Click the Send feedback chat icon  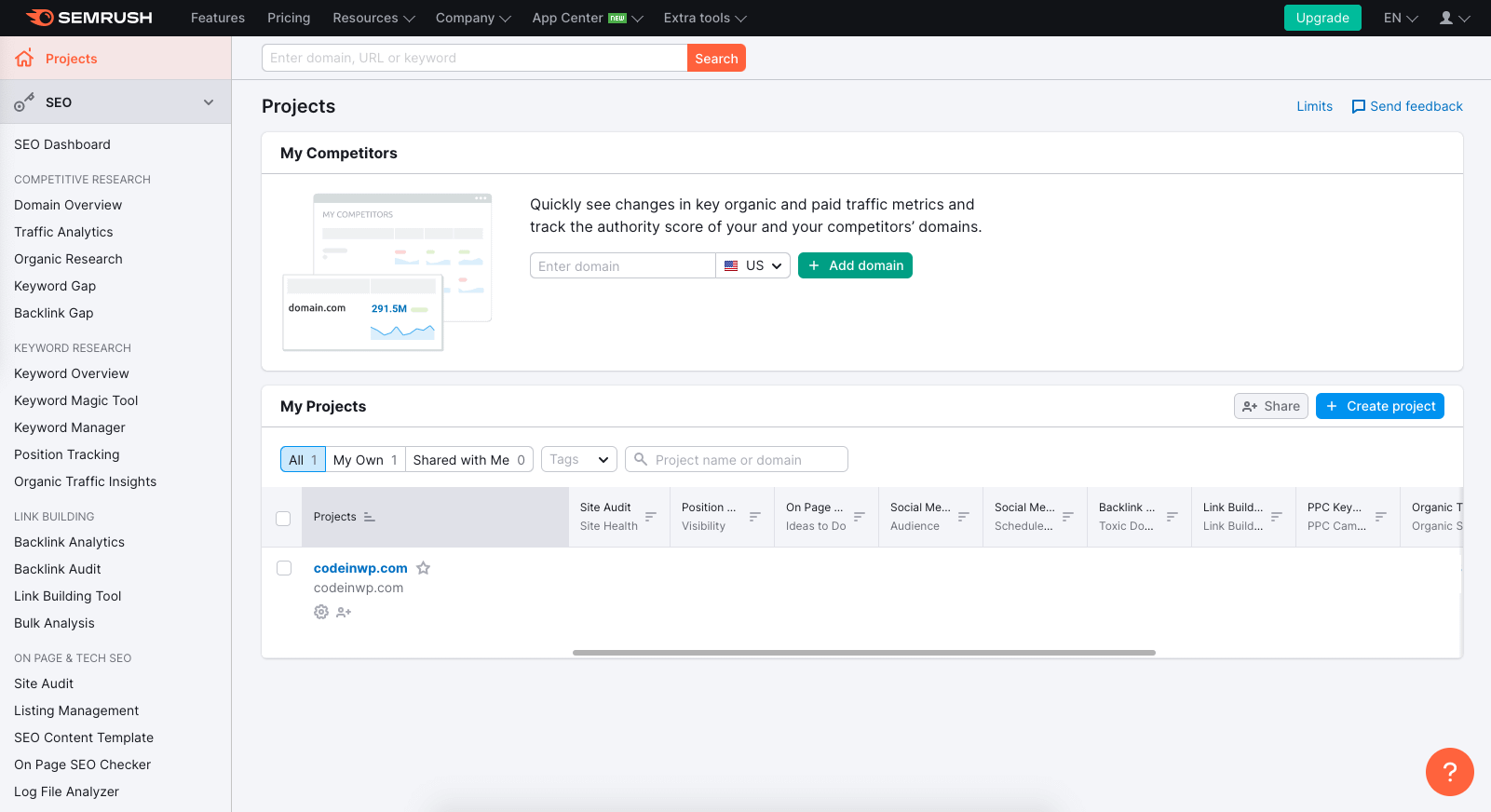1359,107
